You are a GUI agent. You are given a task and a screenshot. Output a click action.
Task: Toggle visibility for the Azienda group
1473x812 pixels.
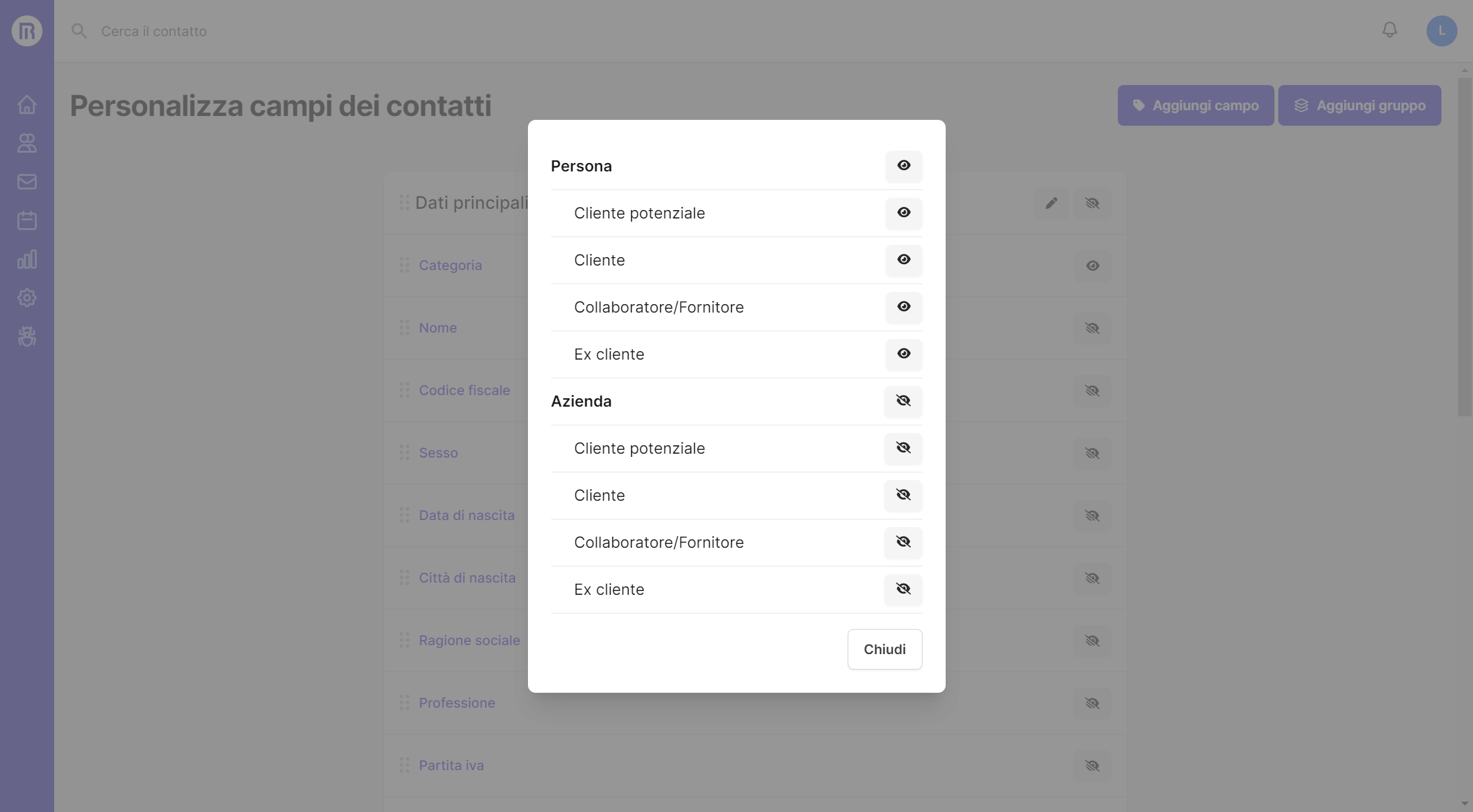[x=903, y=401]
